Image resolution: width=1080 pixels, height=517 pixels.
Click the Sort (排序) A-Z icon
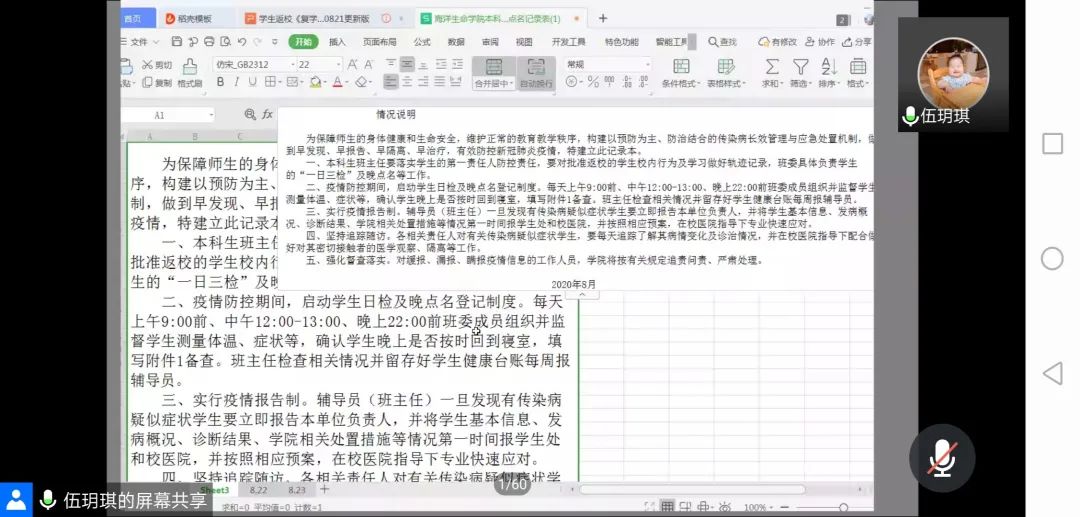coord(828,67)
